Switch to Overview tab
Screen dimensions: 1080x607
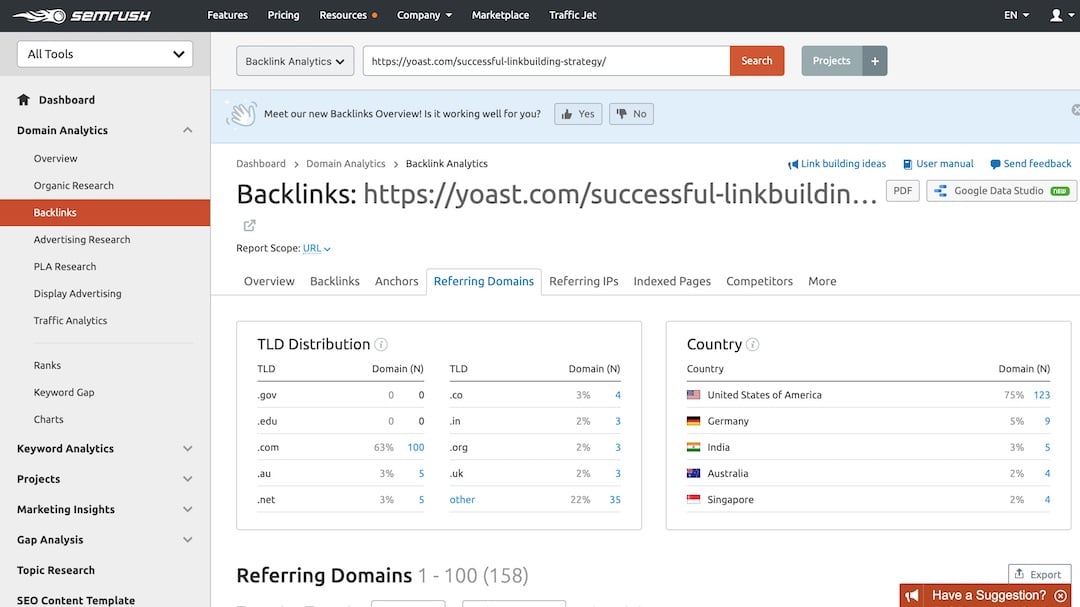269,281
